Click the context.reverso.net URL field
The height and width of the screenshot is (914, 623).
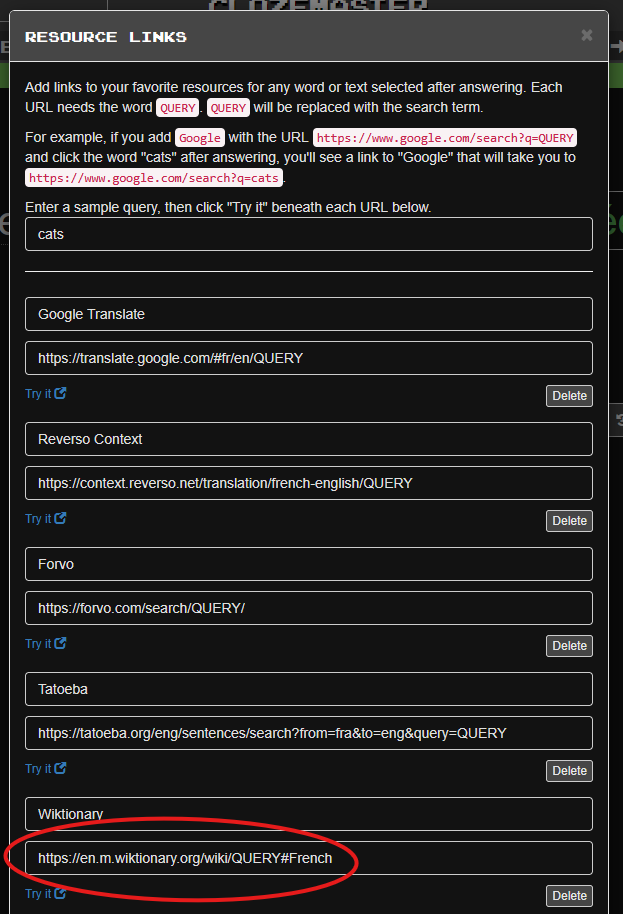pyautogui.click(x=308, y=483)
